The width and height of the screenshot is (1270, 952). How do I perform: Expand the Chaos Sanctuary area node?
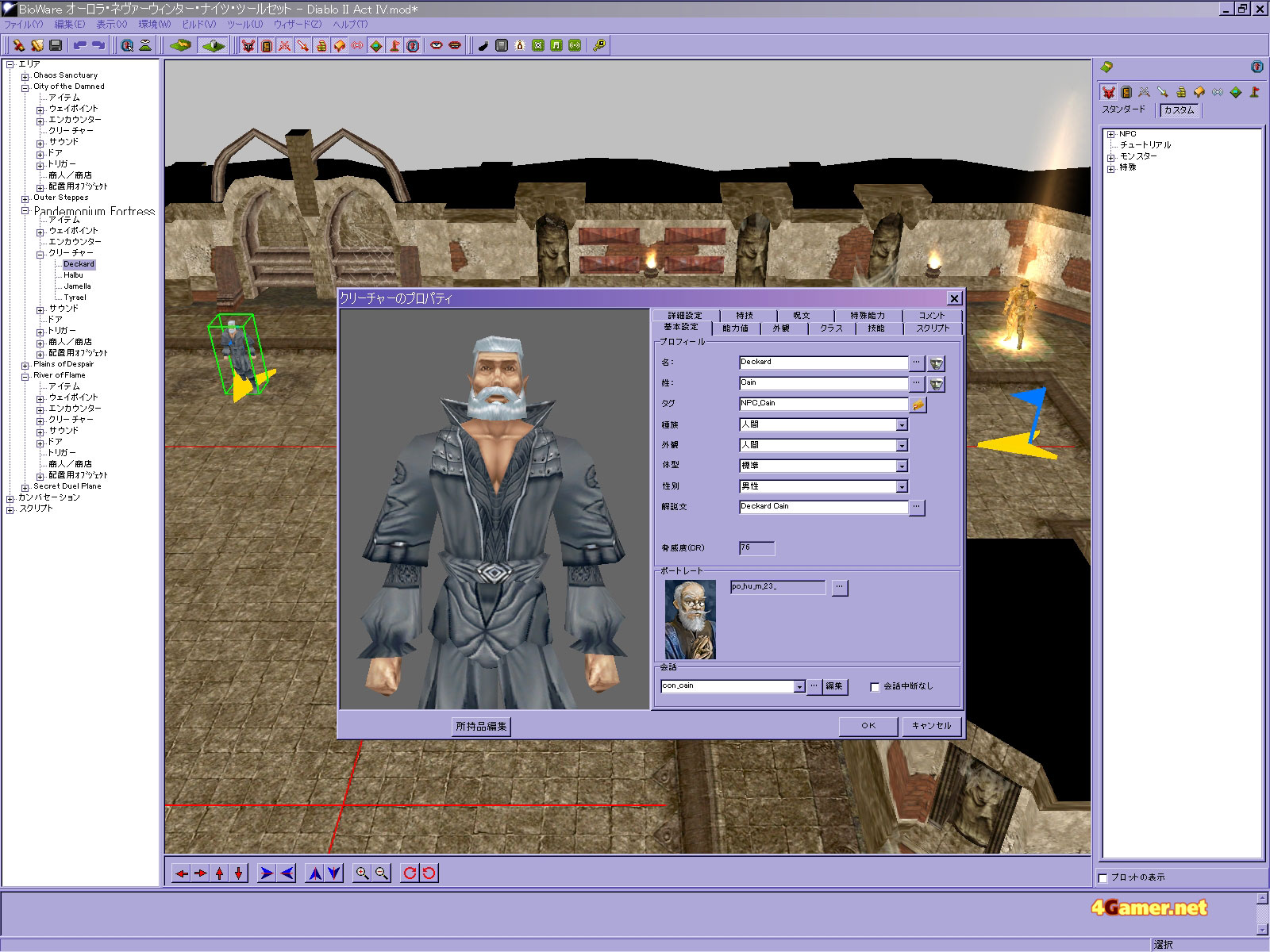[25, 76]
